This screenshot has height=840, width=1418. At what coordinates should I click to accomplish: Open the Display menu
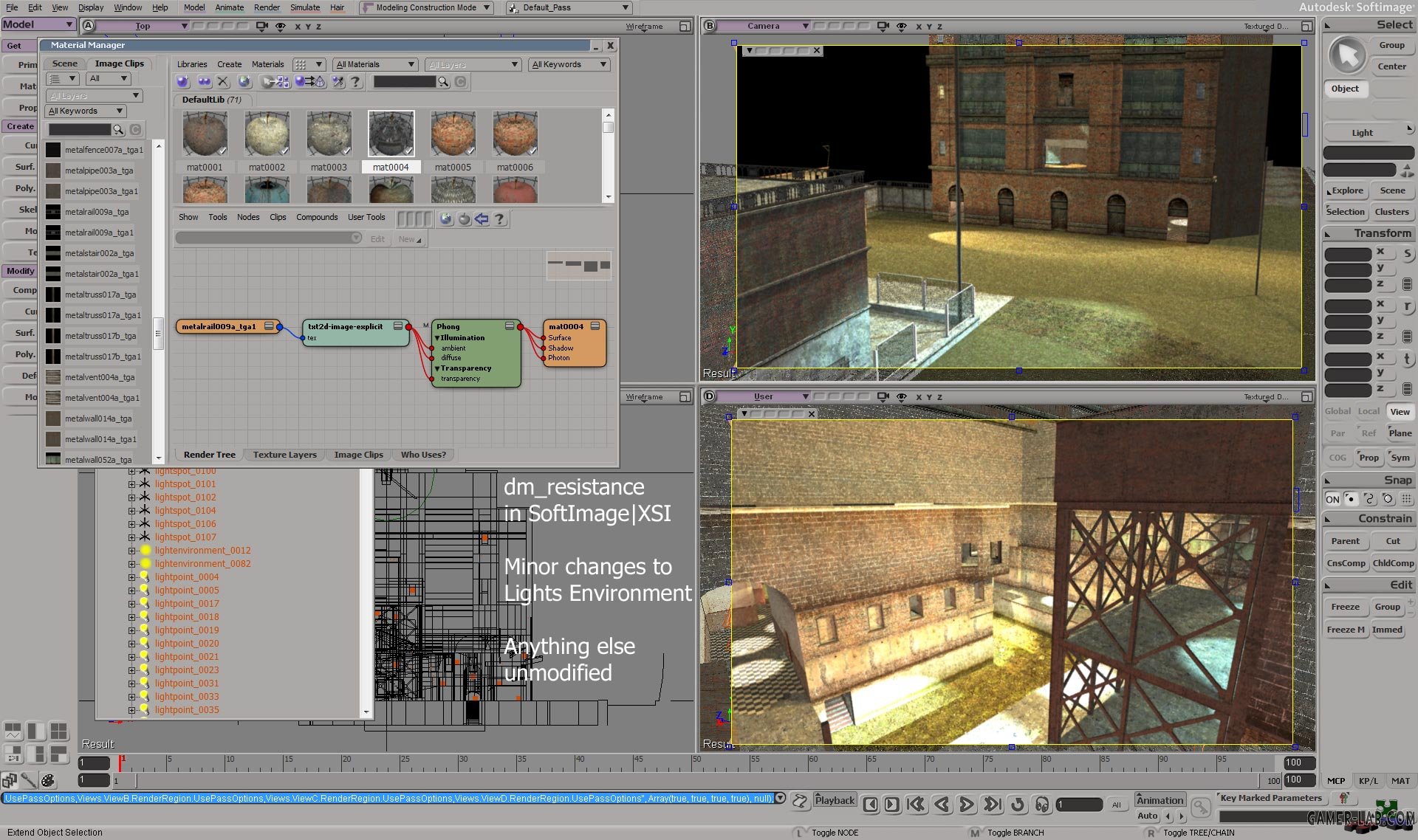click(91, 7)
